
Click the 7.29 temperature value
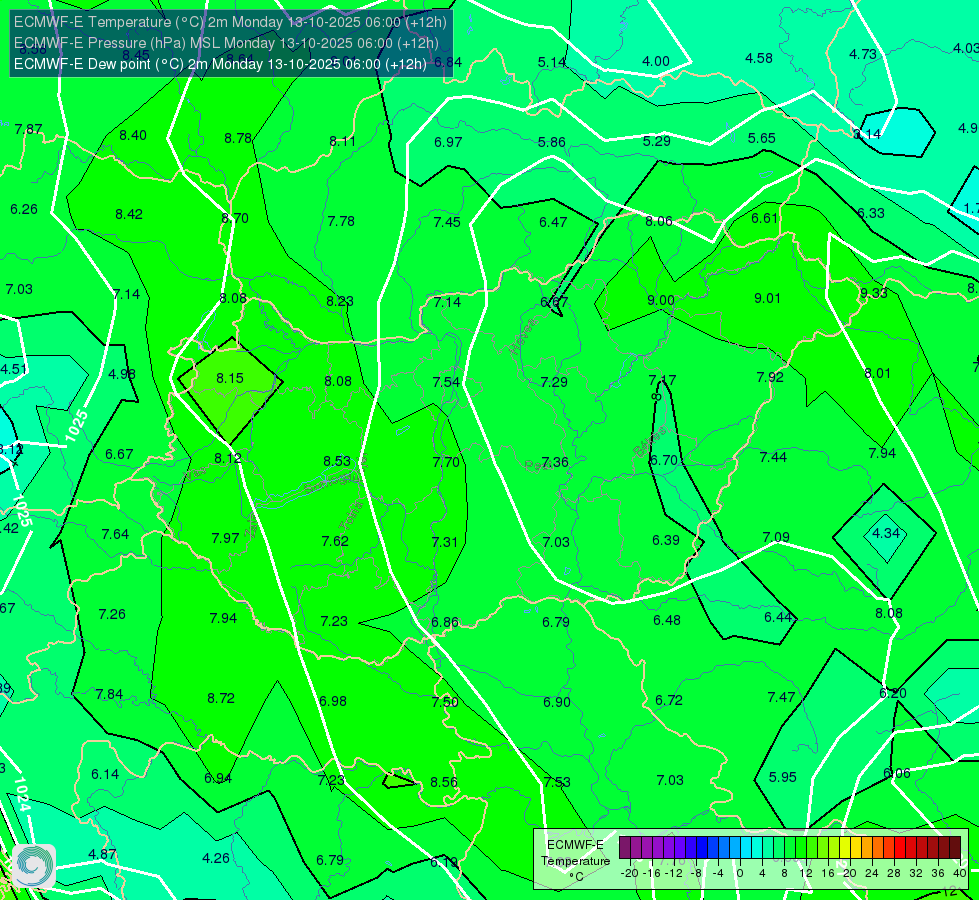[x=554, y=382]
